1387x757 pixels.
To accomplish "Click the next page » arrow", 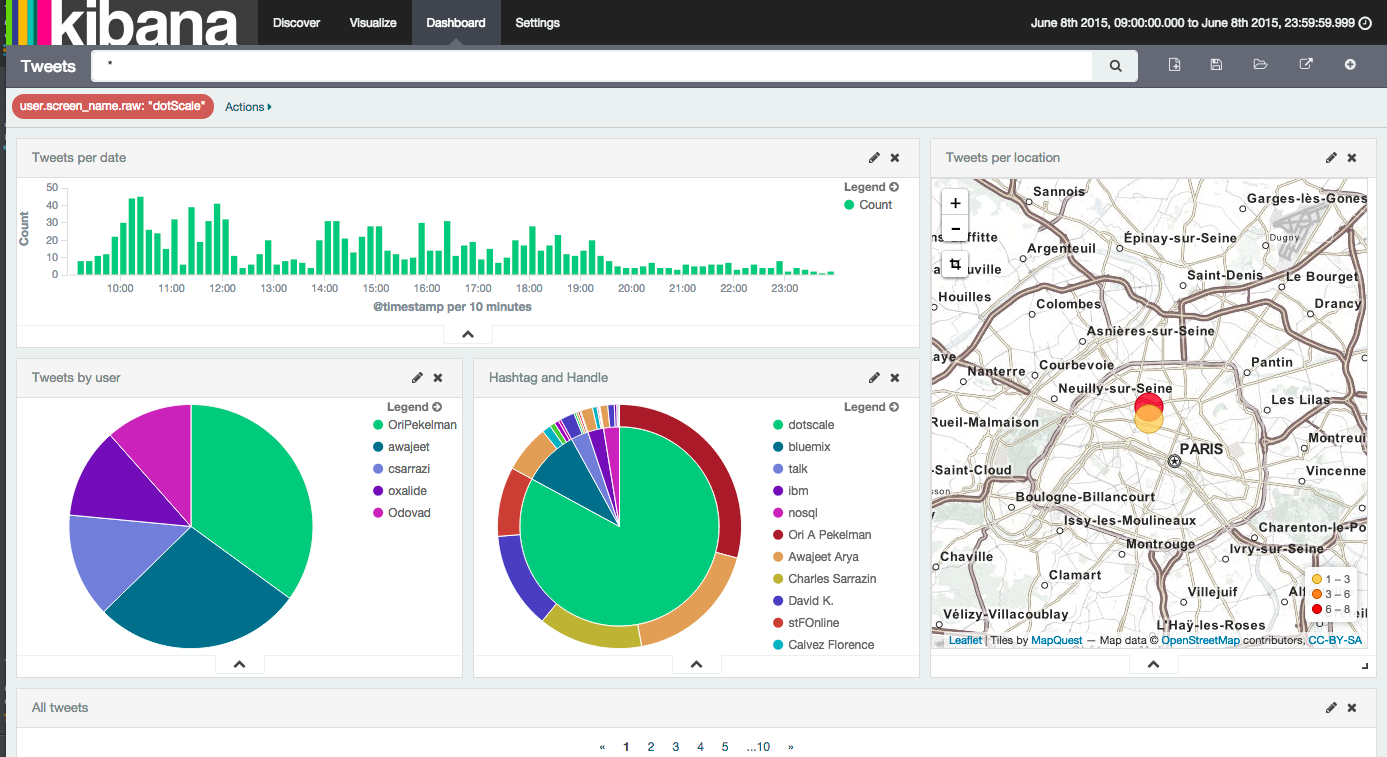I will point(791,747).
